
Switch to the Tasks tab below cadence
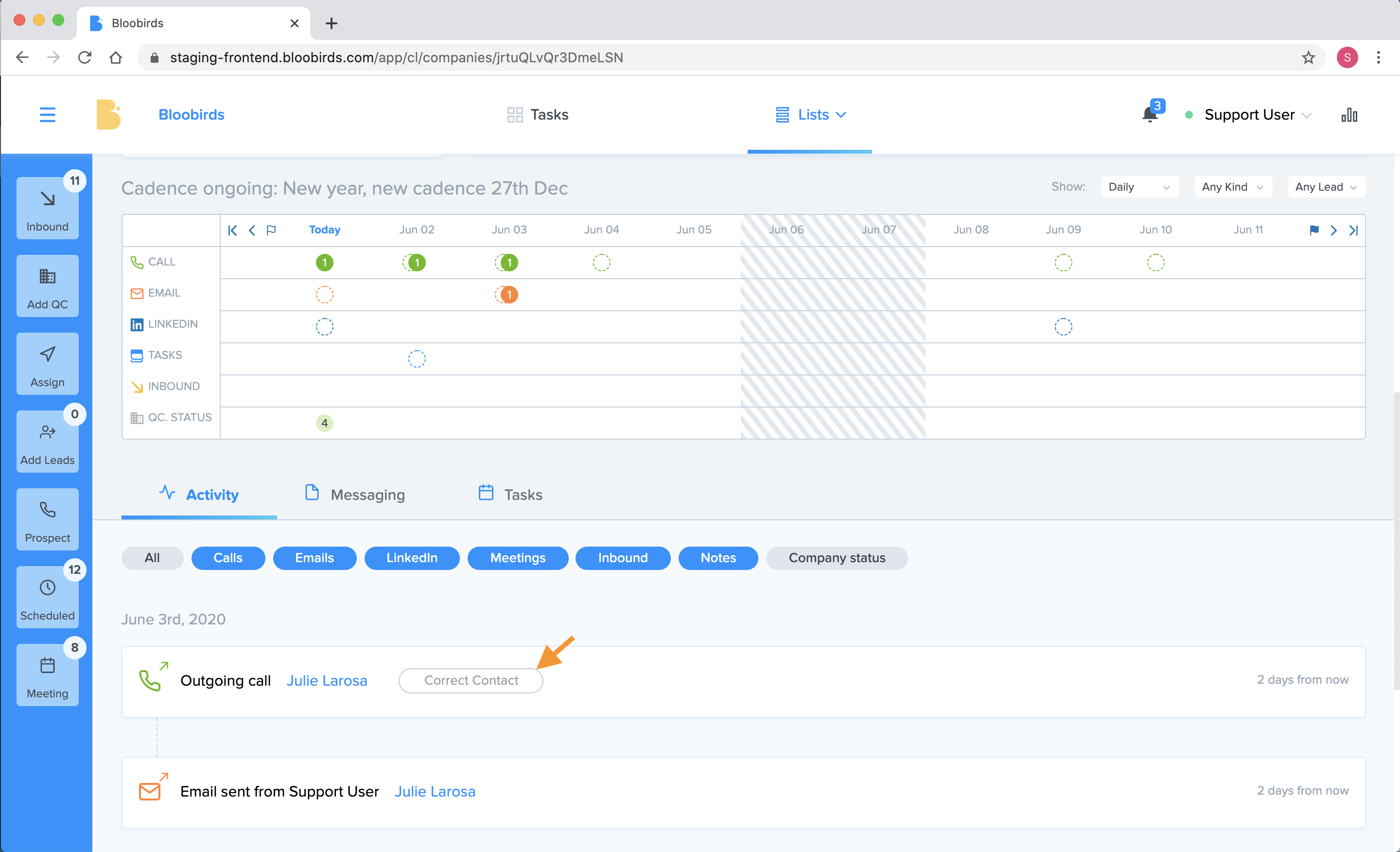[510, 495]
